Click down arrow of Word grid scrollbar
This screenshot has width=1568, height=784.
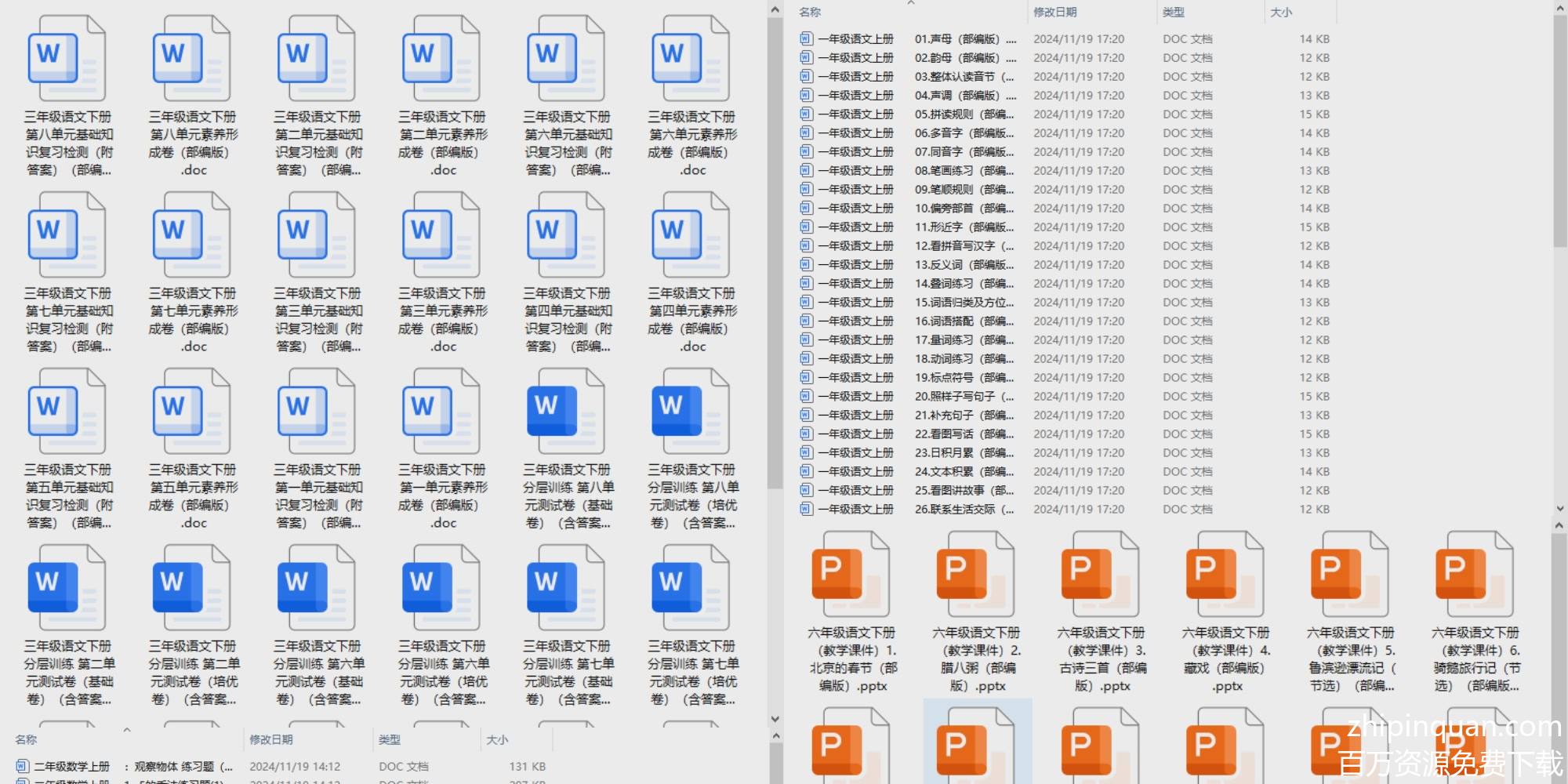[x=775, y=718]
